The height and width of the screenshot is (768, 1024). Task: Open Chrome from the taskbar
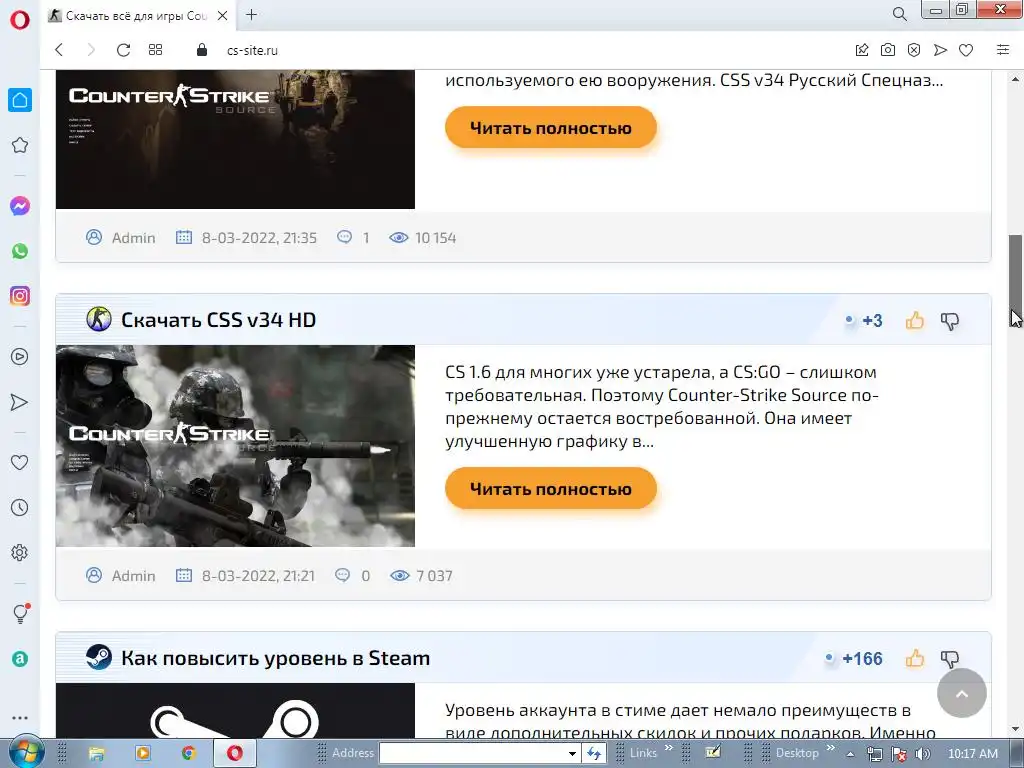189,754
